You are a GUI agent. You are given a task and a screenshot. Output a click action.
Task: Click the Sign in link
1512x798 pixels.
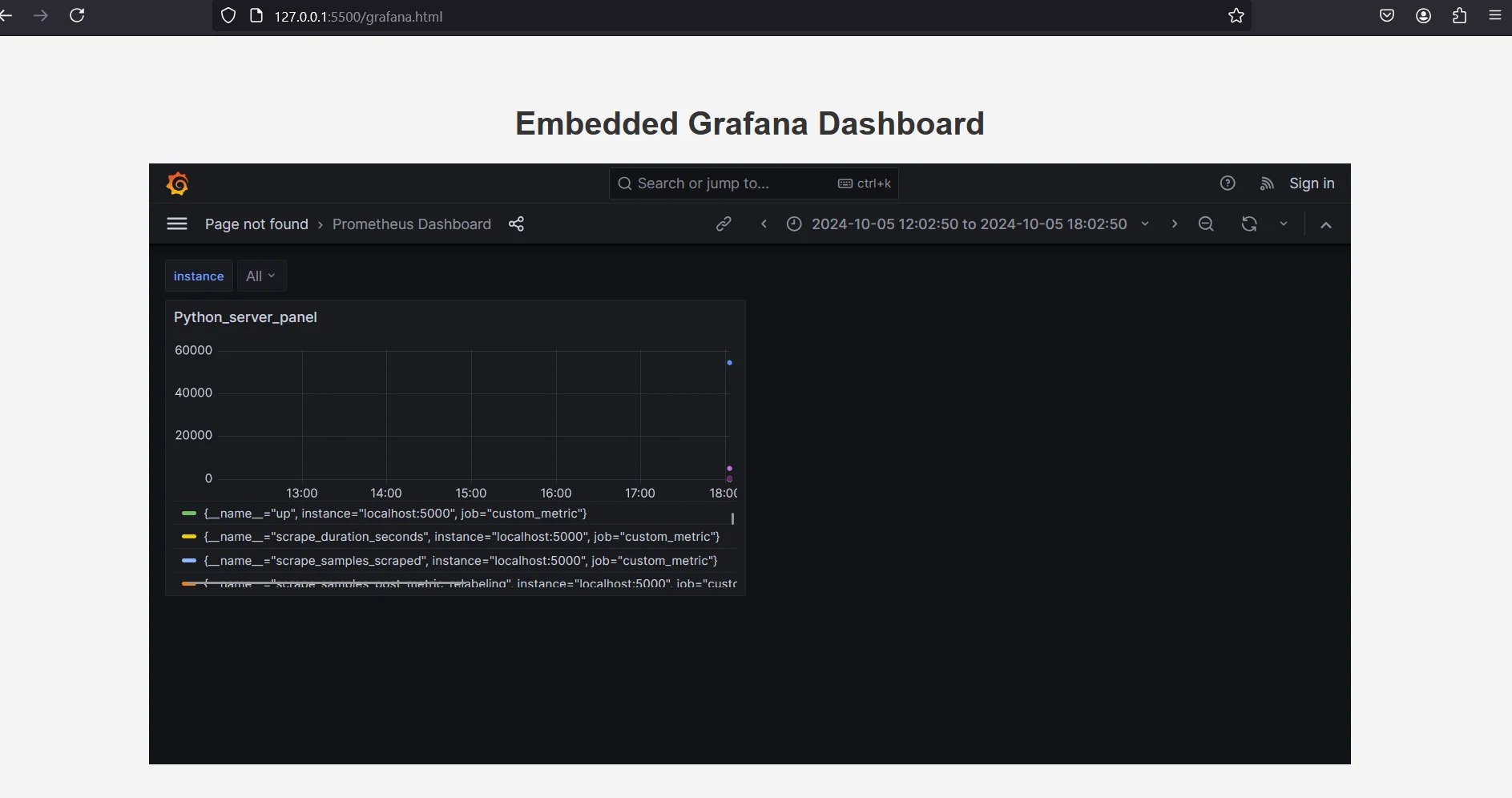[x=1312, y=183]
